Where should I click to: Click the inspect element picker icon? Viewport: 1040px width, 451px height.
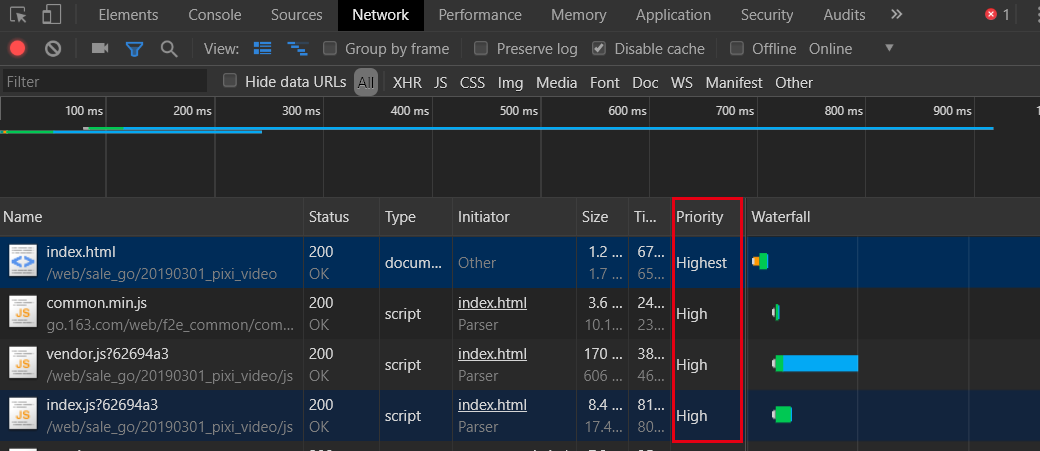point(19,15)
